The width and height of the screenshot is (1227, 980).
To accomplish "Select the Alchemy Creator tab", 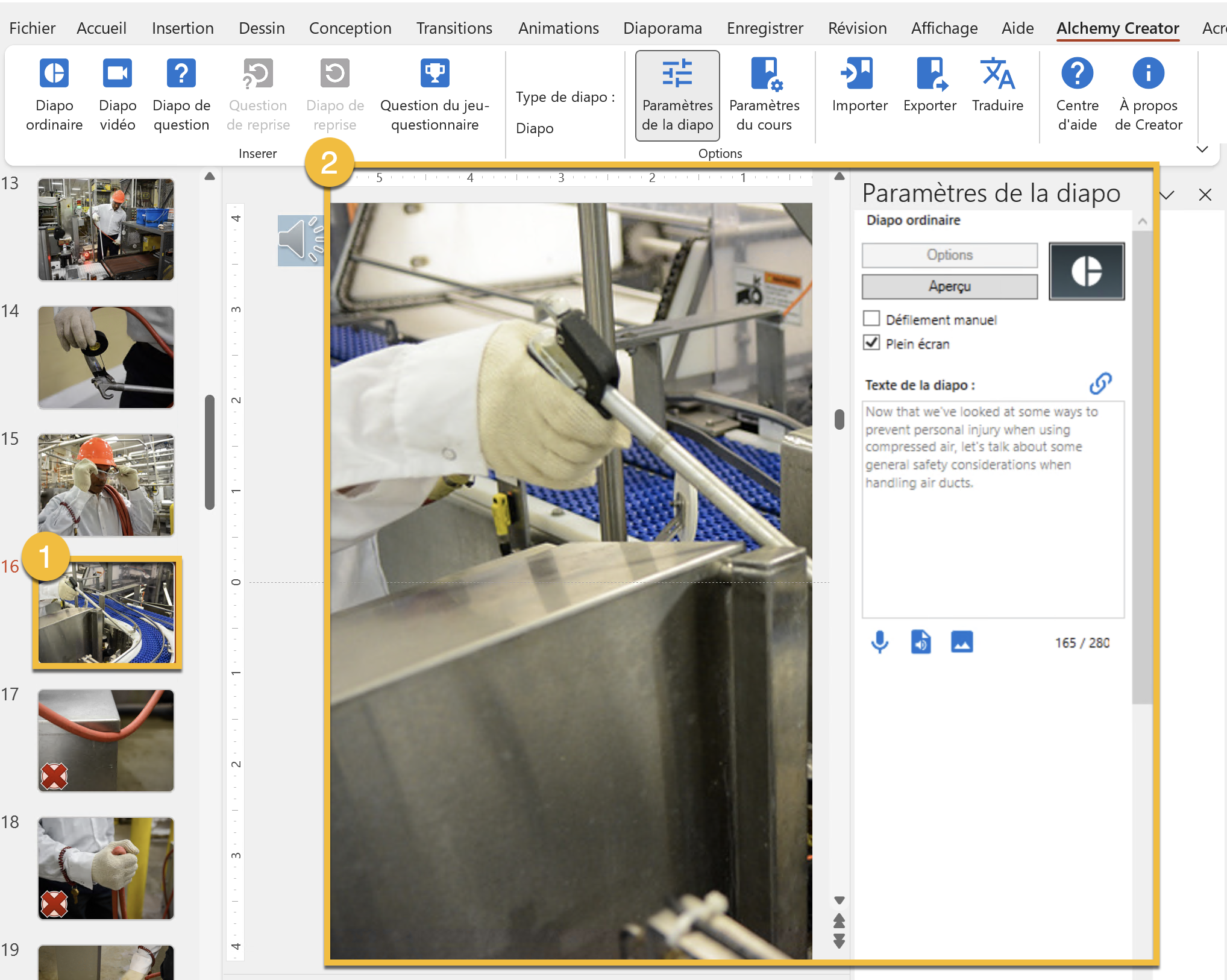I will click(1118, 28).
